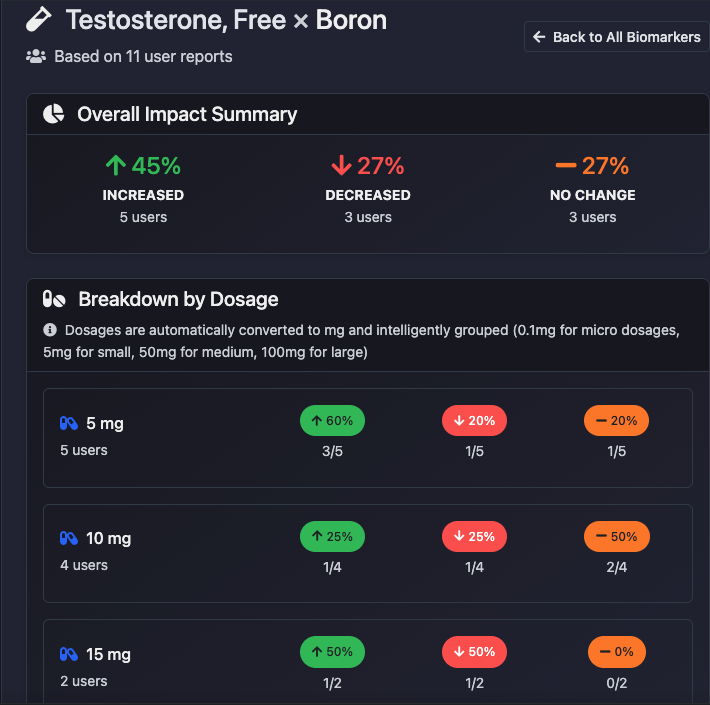Select the orange 0% badge for 15 mg
The height and width of the screenshot is (705, 710).
coord(616,652)
